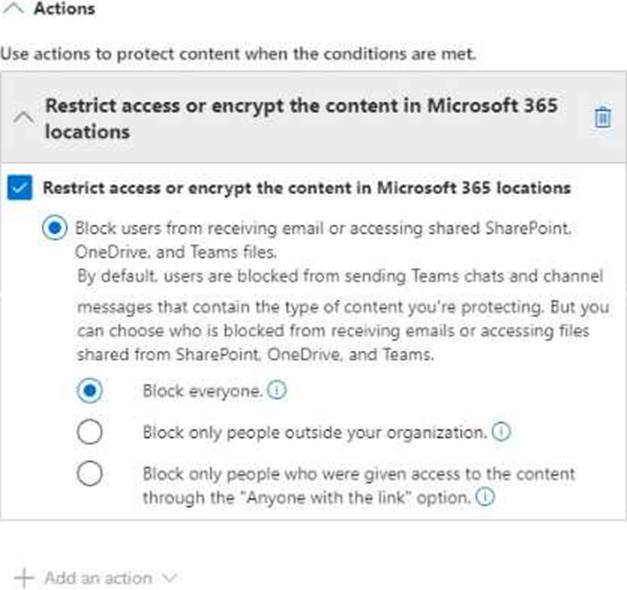Open info icon beside outside your organization option
Viewport: 627px width, 590px height.
click(x=502, y=432)
